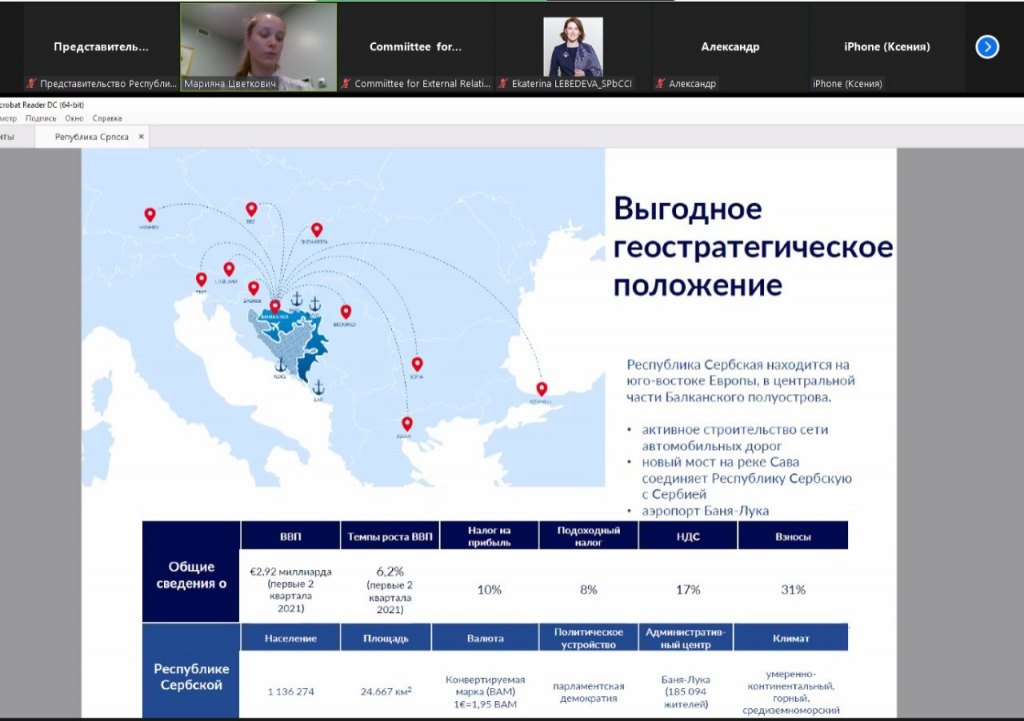Click the Выгодное геостратегическое положение slide heading
1024x721 pixels.
(x=752, y=247)
